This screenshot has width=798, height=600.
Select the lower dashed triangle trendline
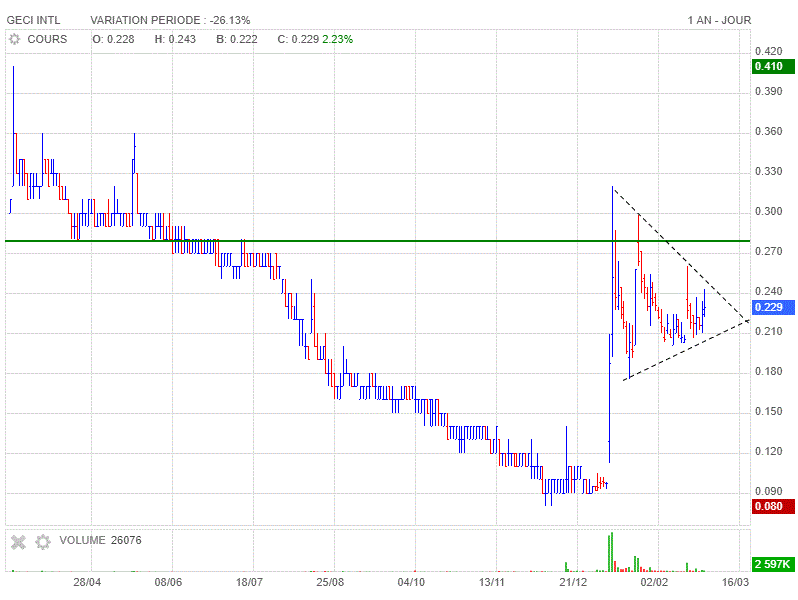[686, 350]
